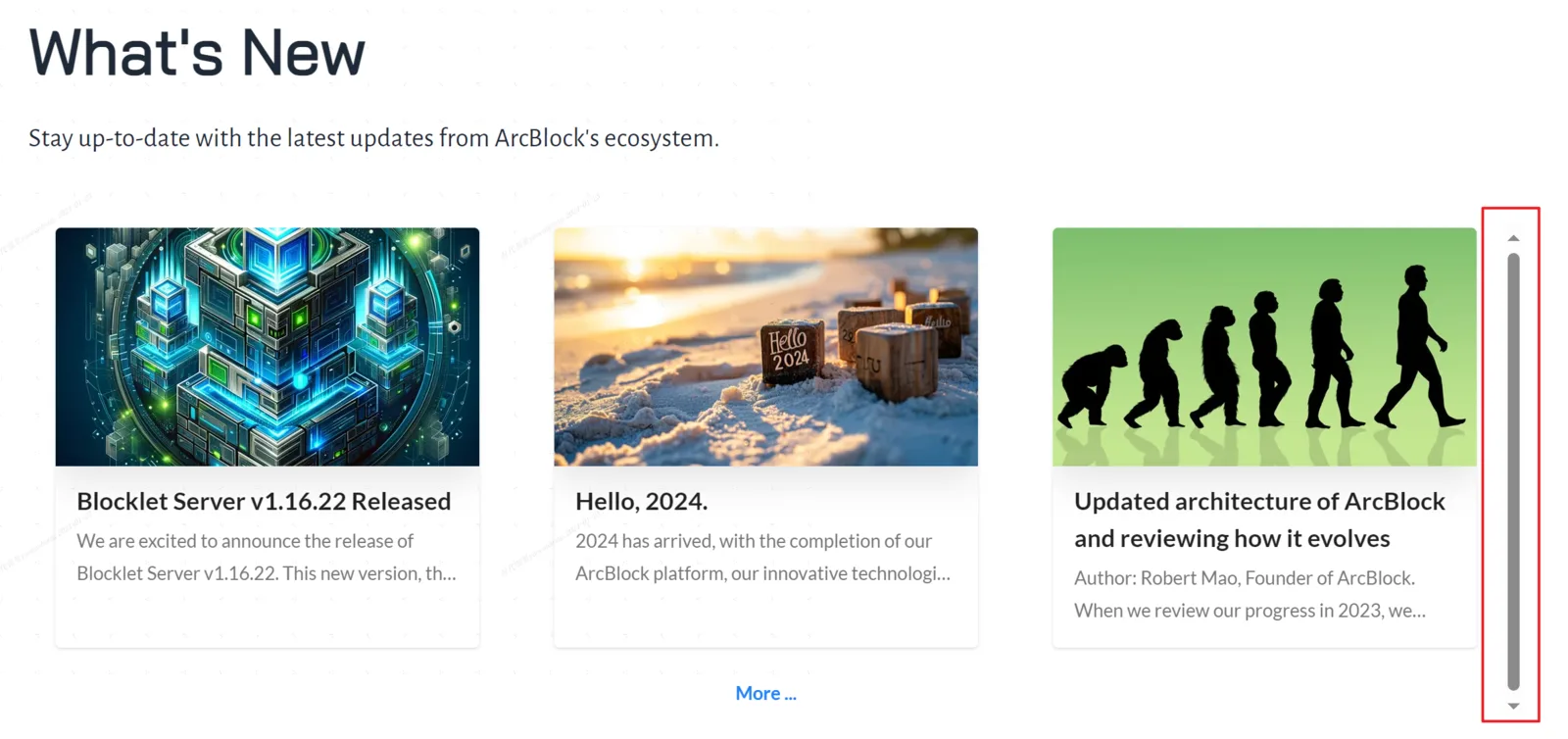Viewport: 1568px width, 739px height.
Task: Click the 'We are excited to announce' excerpt
Action: [x=267, y=557]
